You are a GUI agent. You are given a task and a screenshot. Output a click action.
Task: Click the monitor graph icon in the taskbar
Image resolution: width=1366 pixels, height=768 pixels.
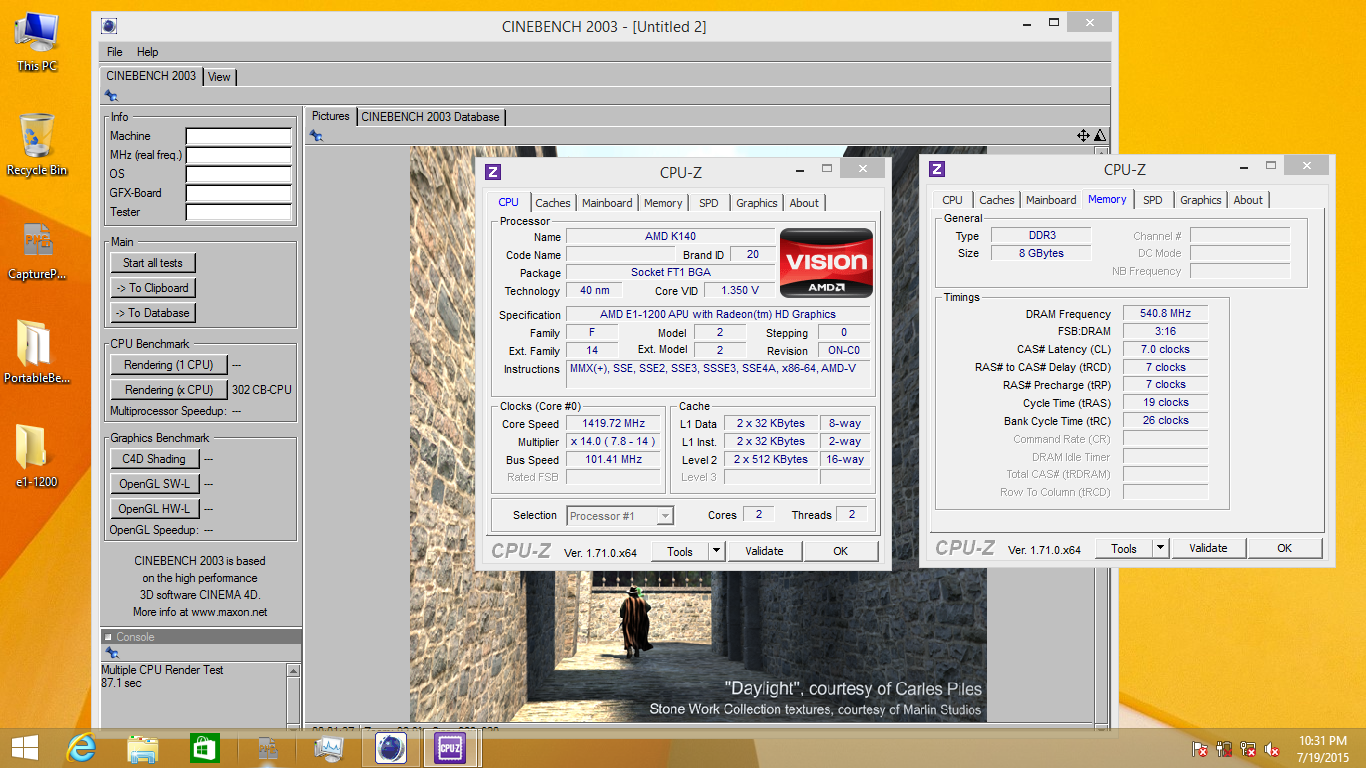[x=328, y=748]
